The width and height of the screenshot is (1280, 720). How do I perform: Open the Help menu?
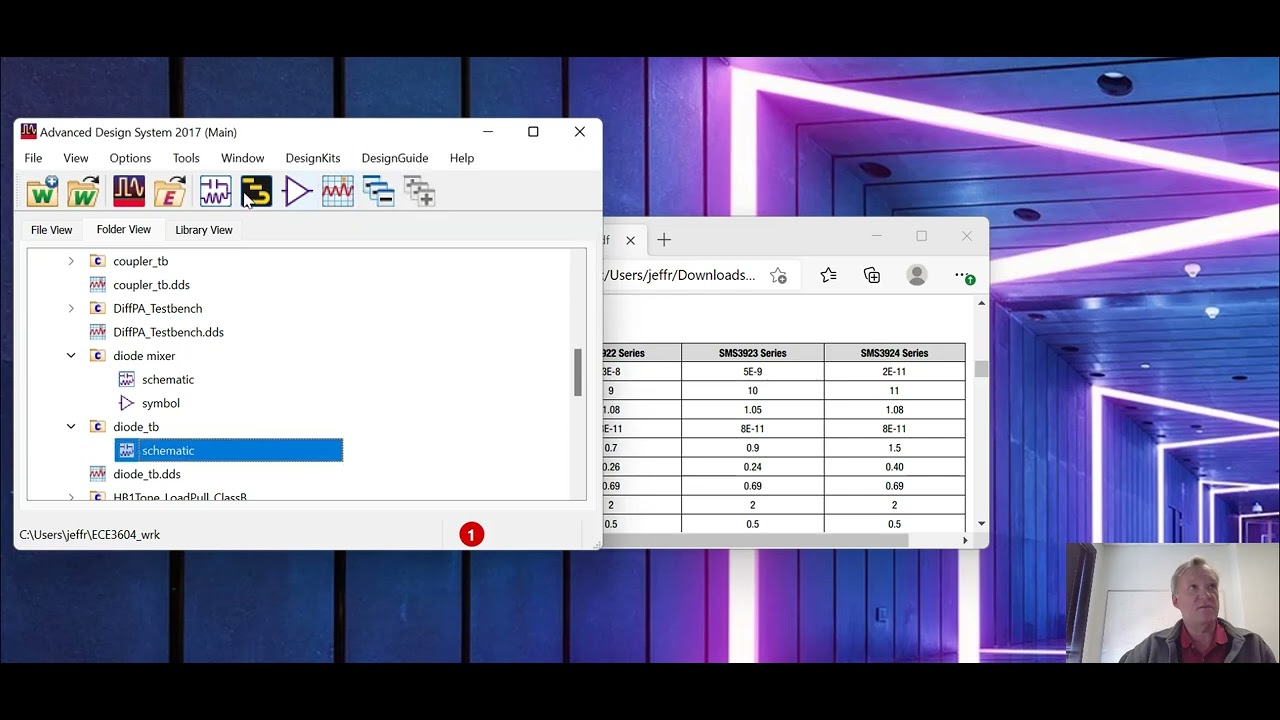tap(462, 158)
